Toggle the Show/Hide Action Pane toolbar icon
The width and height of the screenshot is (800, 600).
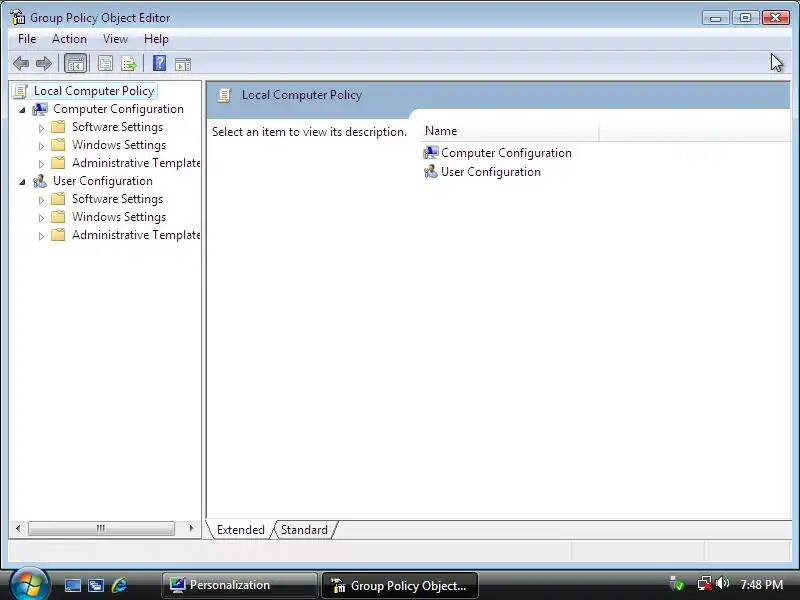pos(183,64)
